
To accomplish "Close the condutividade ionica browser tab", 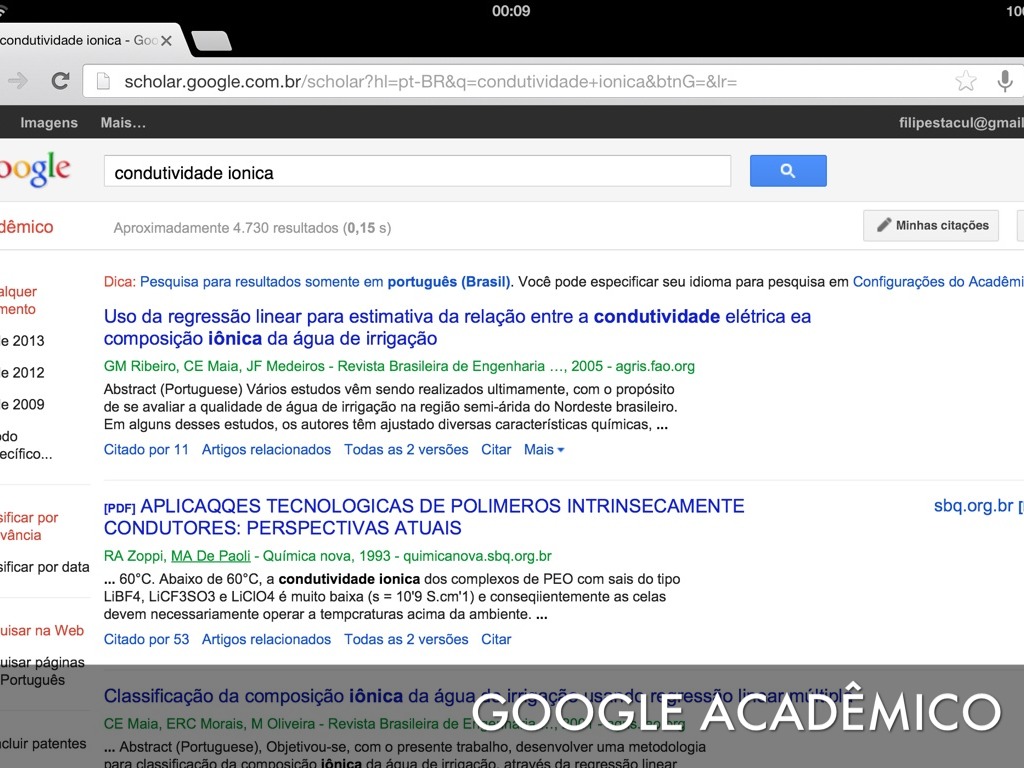I will [x=166, y=41].
